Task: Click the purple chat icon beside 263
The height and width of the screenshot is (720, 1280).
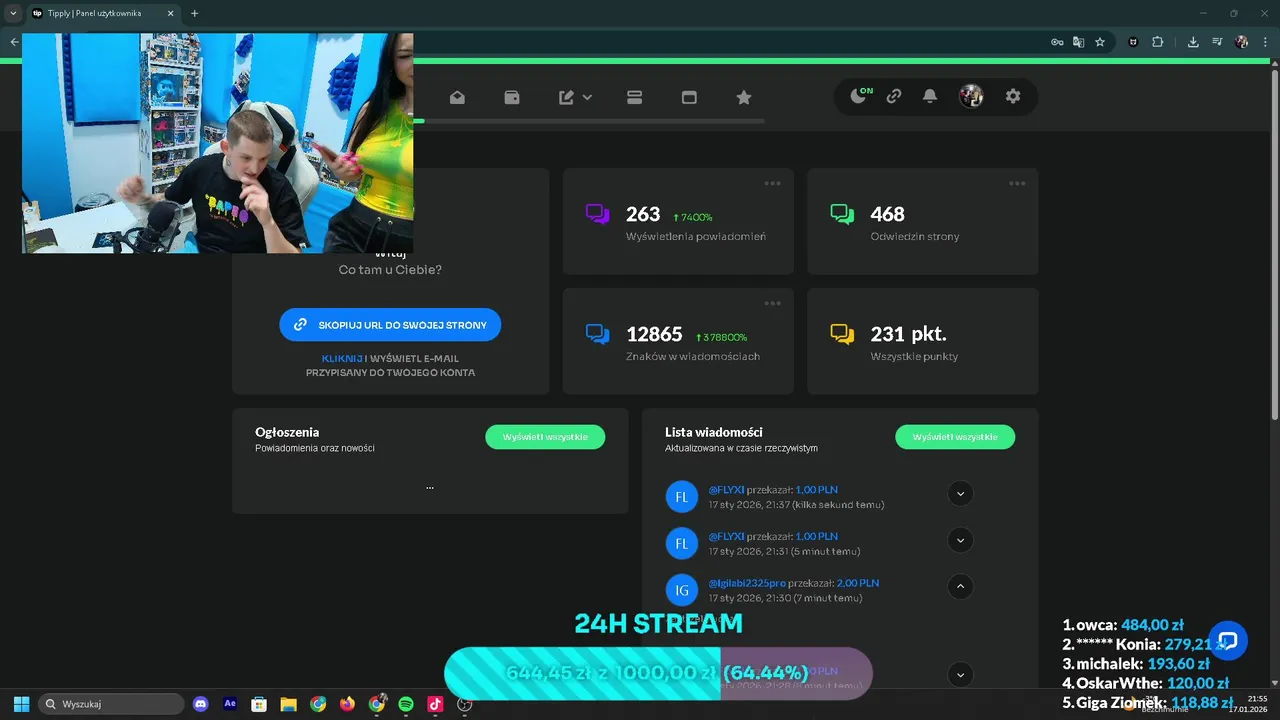Action: pos(598,214)
